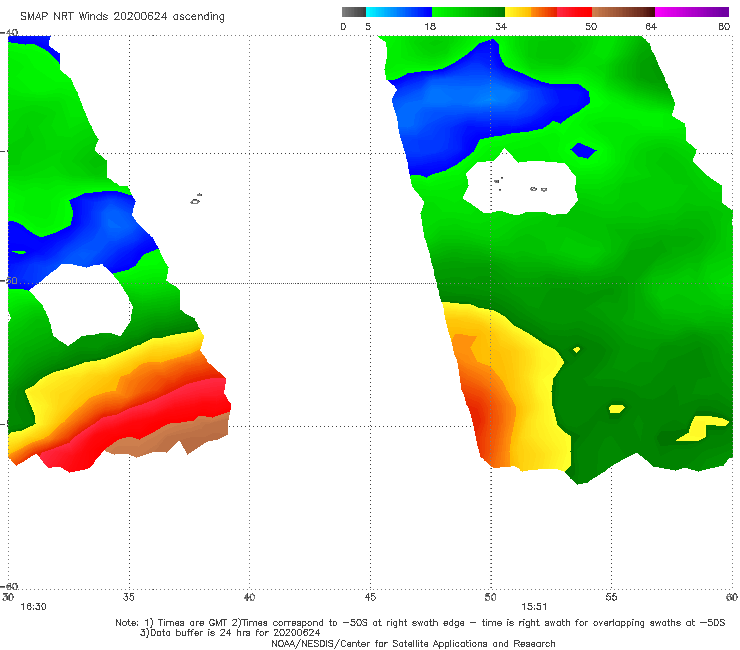Image resolution: width=740 pixels, height=650 pixels.
Task: Select the cyan-to-blue segment of the color bar
Action: (399, 12)
